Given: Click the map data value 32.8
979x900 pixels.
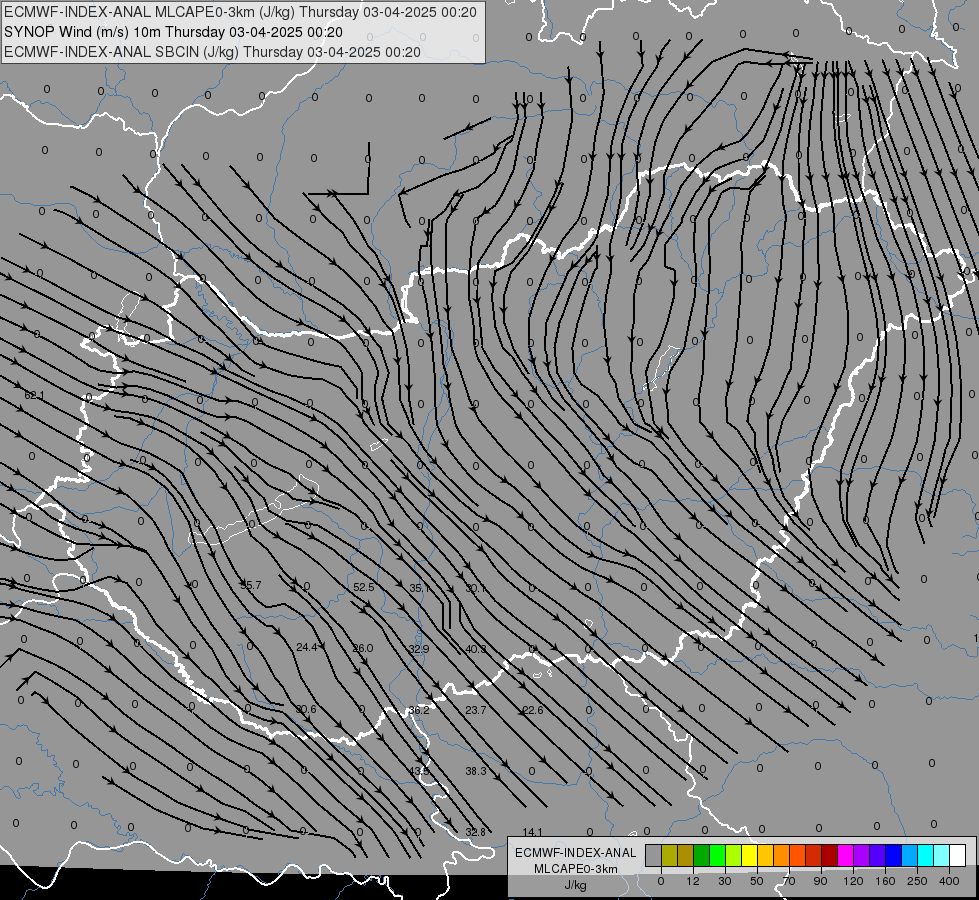Looking at the screenshot, I should [x=476, y=832].
